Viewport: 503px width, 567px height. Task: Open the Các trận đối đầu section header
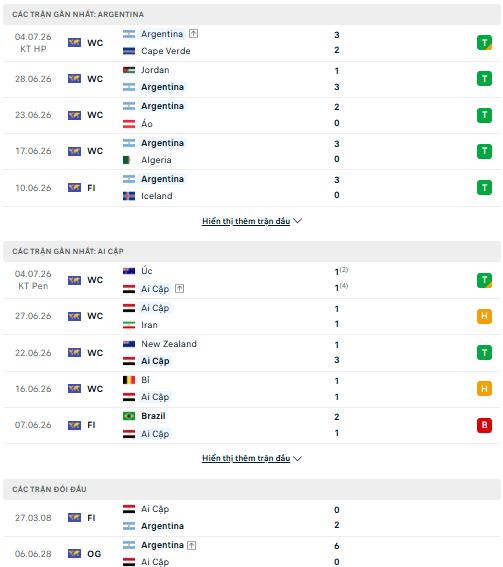click(252, 489)
